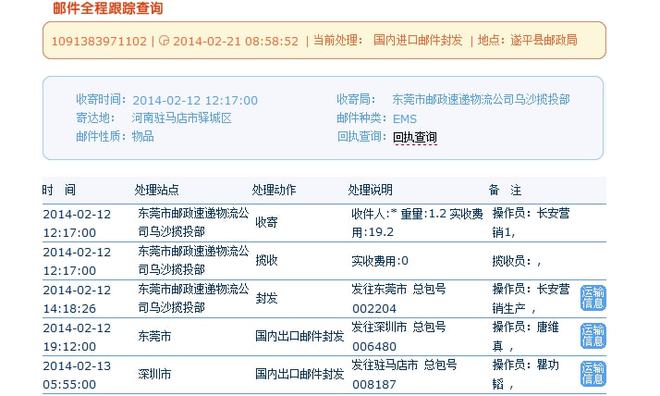The width and height of the screenshot is (660, 396).
Task: Click location text 遂平县邮政局
Action: coord(543,40)
